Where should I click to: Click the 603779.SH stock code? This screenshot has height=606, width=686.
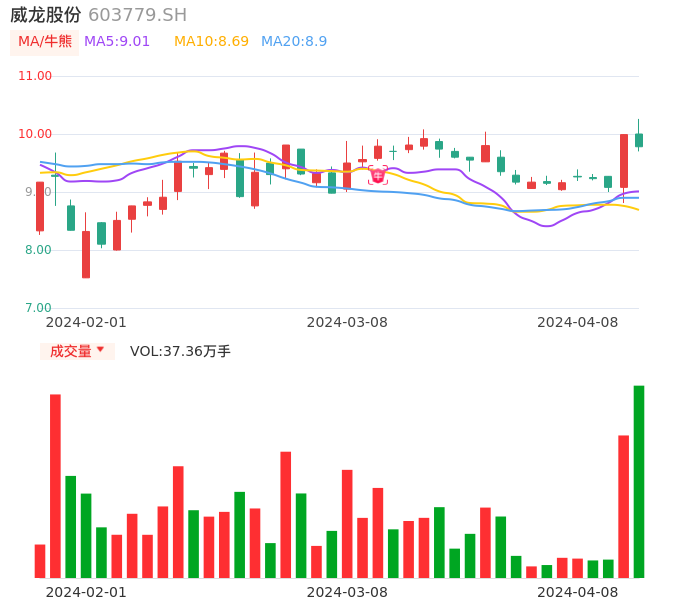point(137,15)
